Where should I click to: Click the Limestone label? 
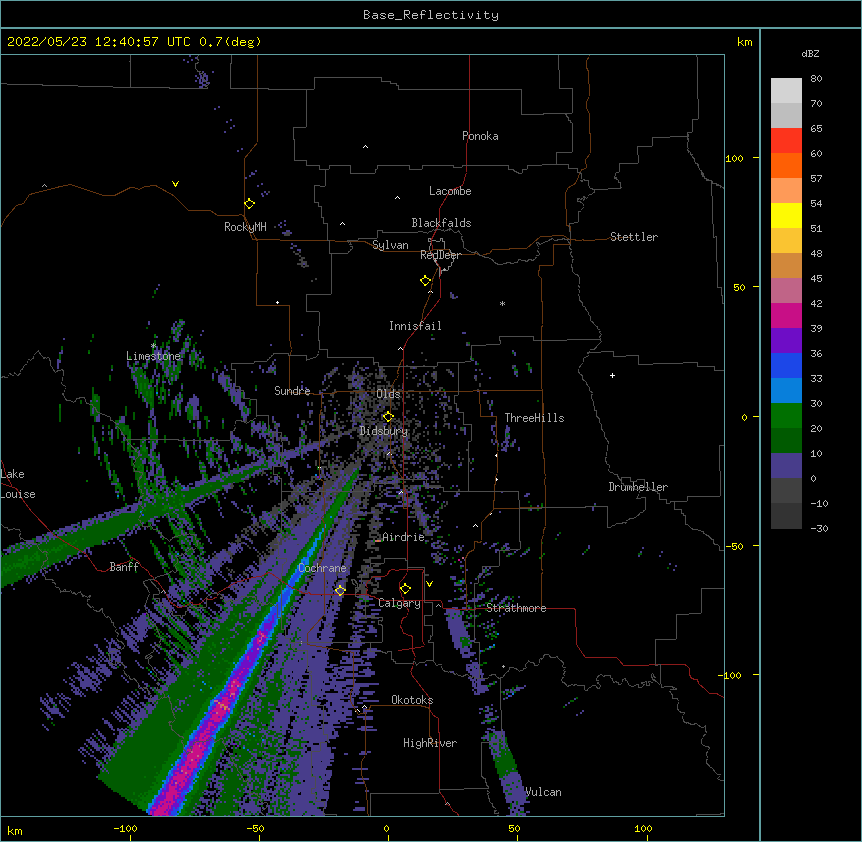point(153,356)
